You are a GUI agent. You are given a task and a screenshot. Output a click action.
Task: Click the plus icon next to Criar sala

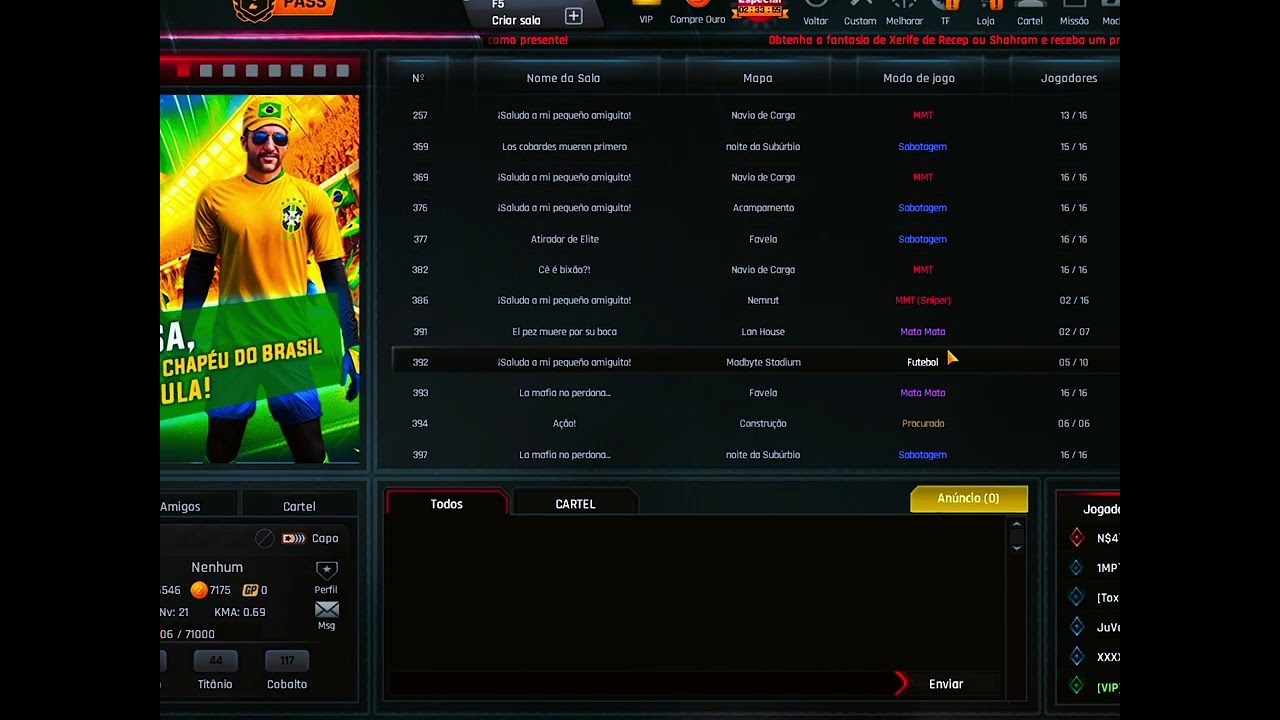point(574,16)
